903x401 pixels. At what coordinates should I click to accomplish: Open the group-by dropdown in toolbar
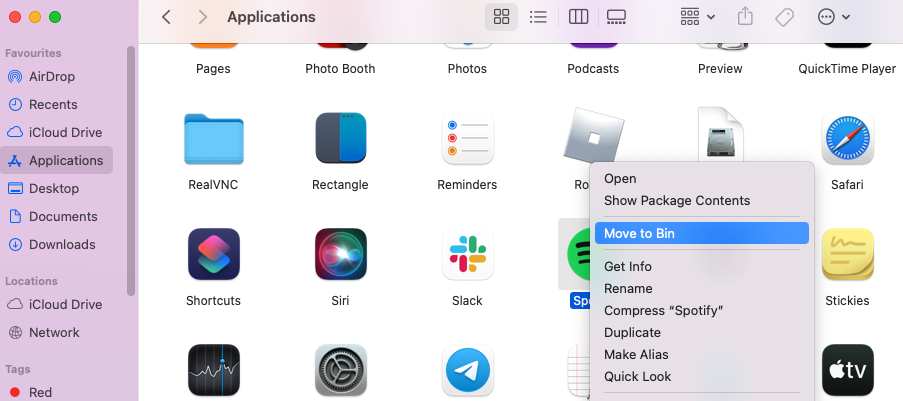pos(697,17)
